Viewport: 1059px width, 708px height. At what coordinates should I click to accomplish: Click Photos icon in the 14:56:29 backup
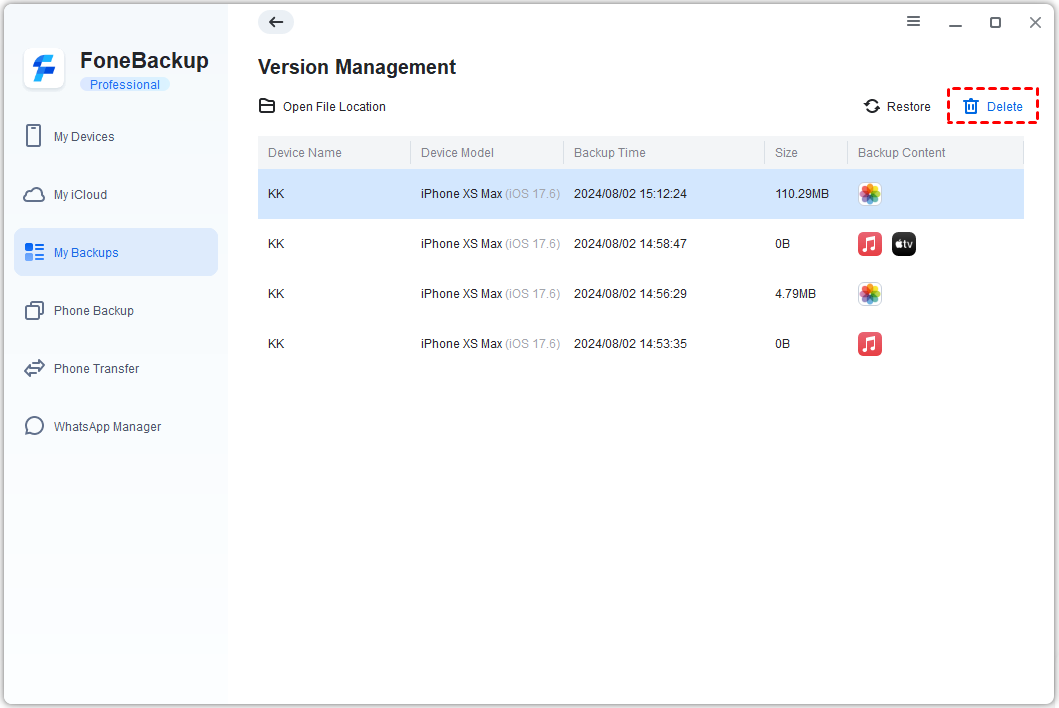click(x=869, y=294)
